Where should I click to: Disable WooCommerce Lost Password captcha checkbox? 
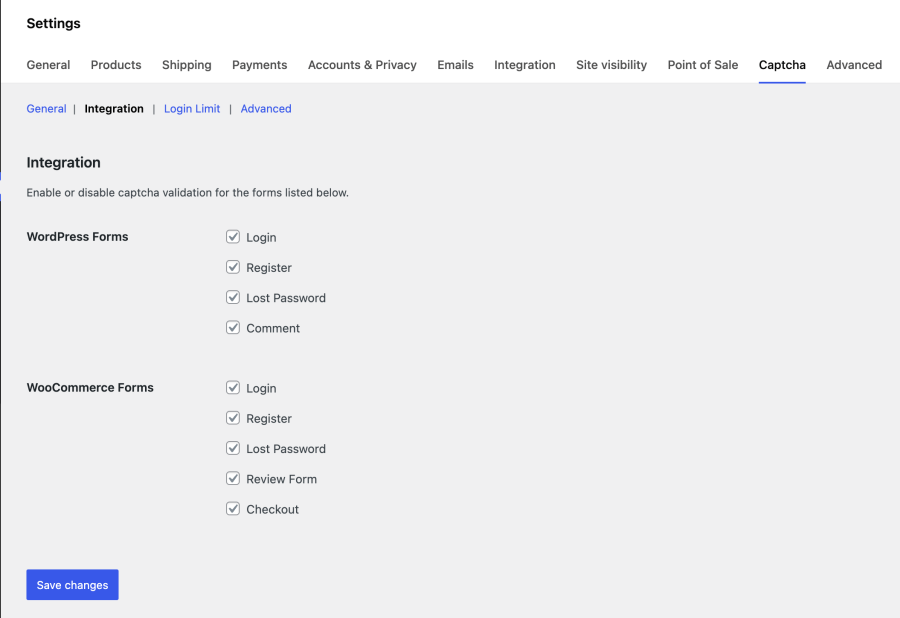[x=232, y=449]
